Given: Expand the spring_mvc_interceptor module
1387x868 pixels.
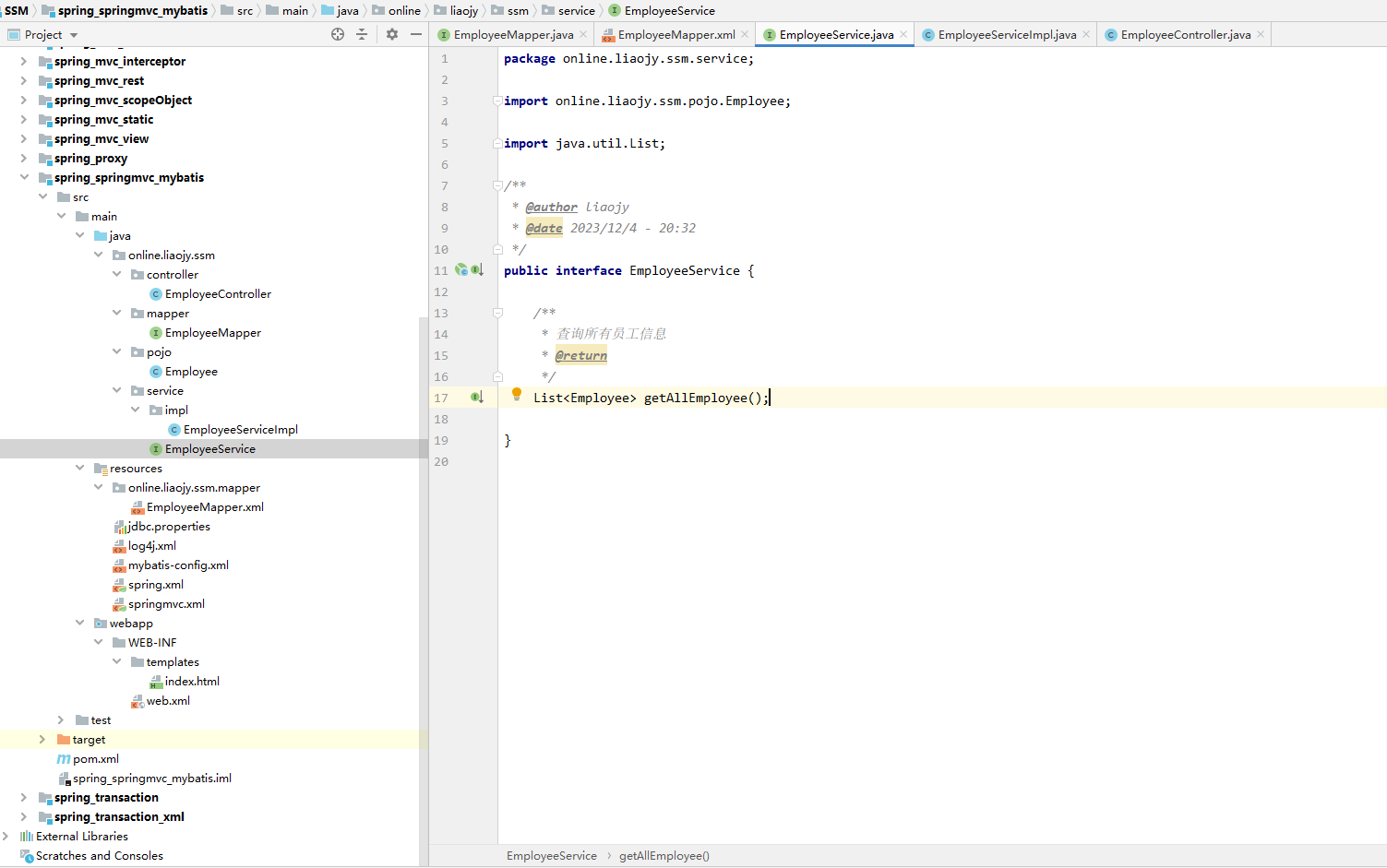Looking at the screenshot, I should click(x=23, y=61).
